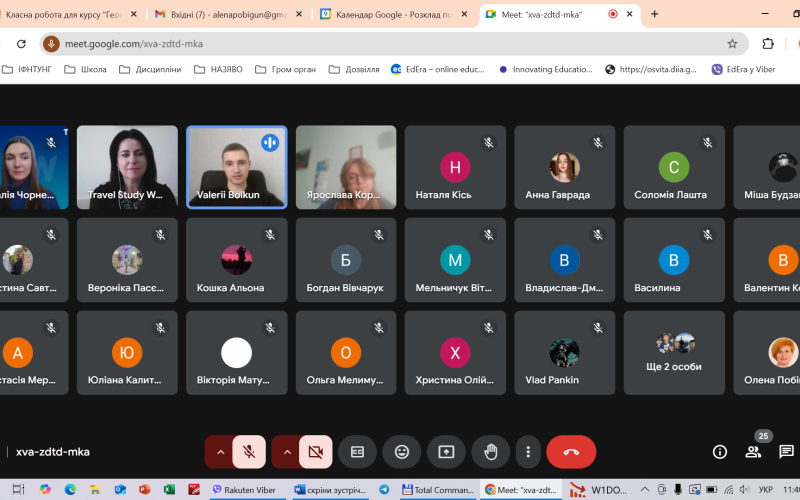Open the НАЗЯВО bookmarks folder
Viewport: 800px width, 500px height.
click(218, 69)
